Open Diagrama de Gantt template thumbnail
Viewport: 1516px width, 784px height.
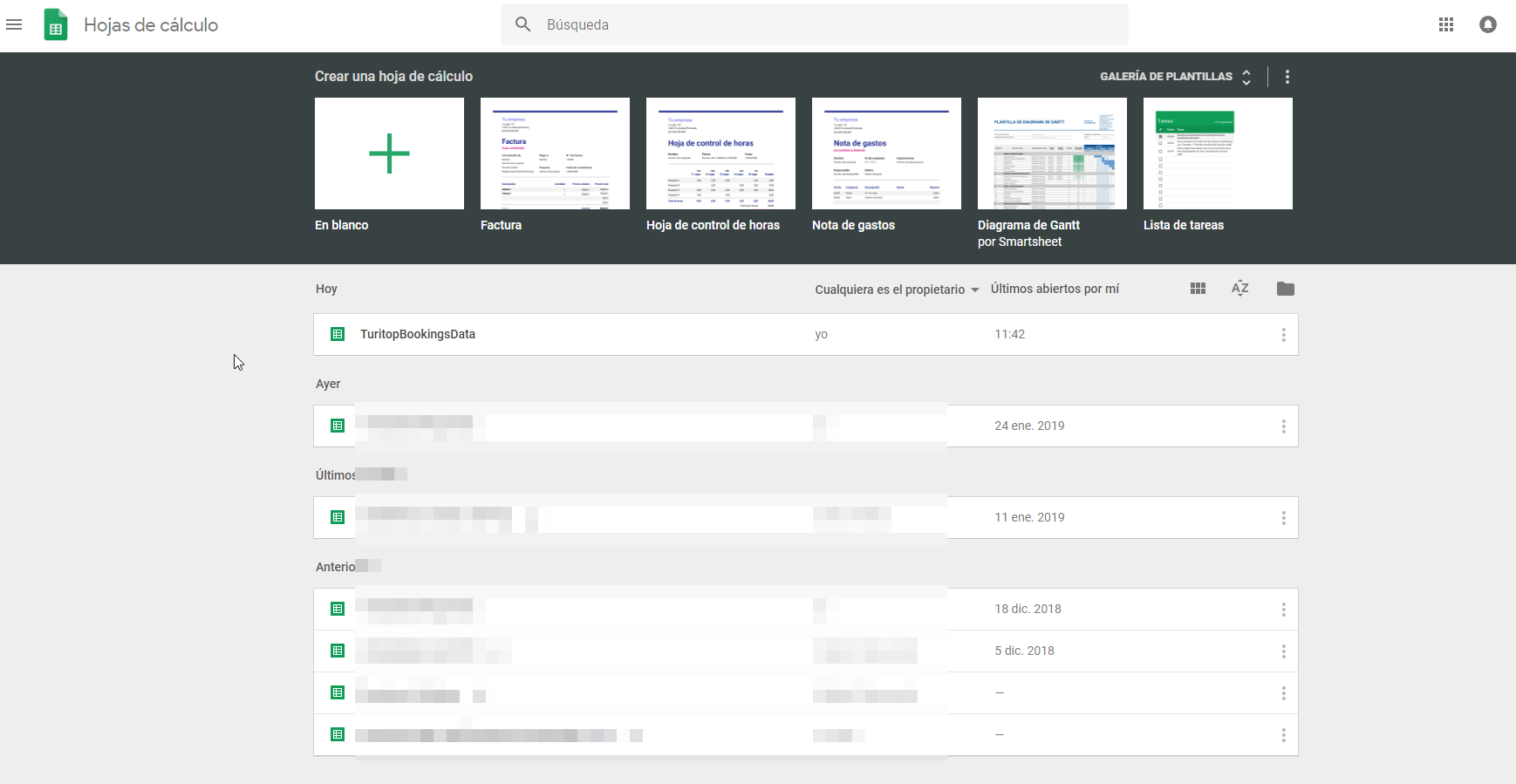pos(1052,153)
